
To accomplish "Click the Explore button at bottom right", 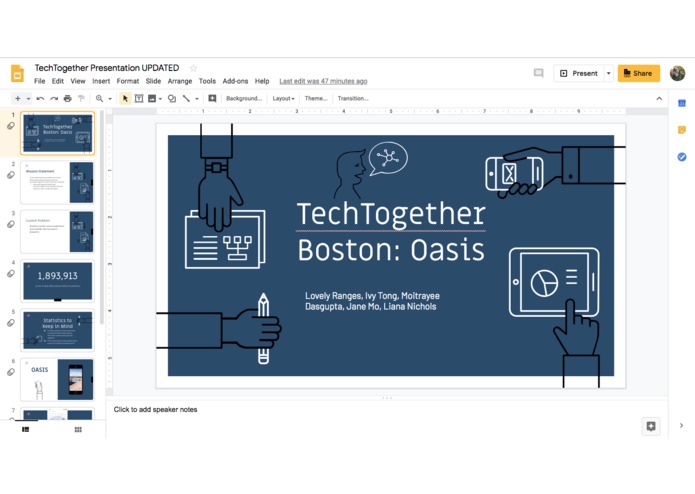I will [651, 426].
